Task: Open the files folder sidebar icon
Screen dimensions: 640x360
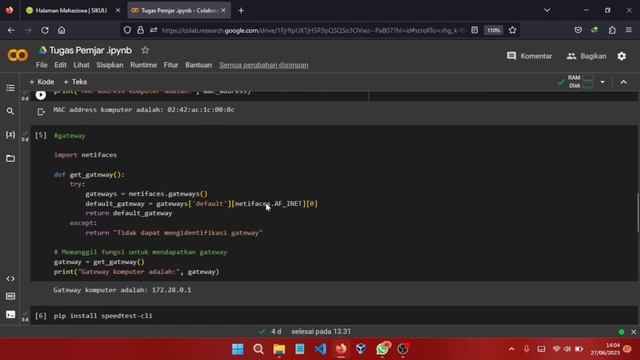Action: pos(10,158)
